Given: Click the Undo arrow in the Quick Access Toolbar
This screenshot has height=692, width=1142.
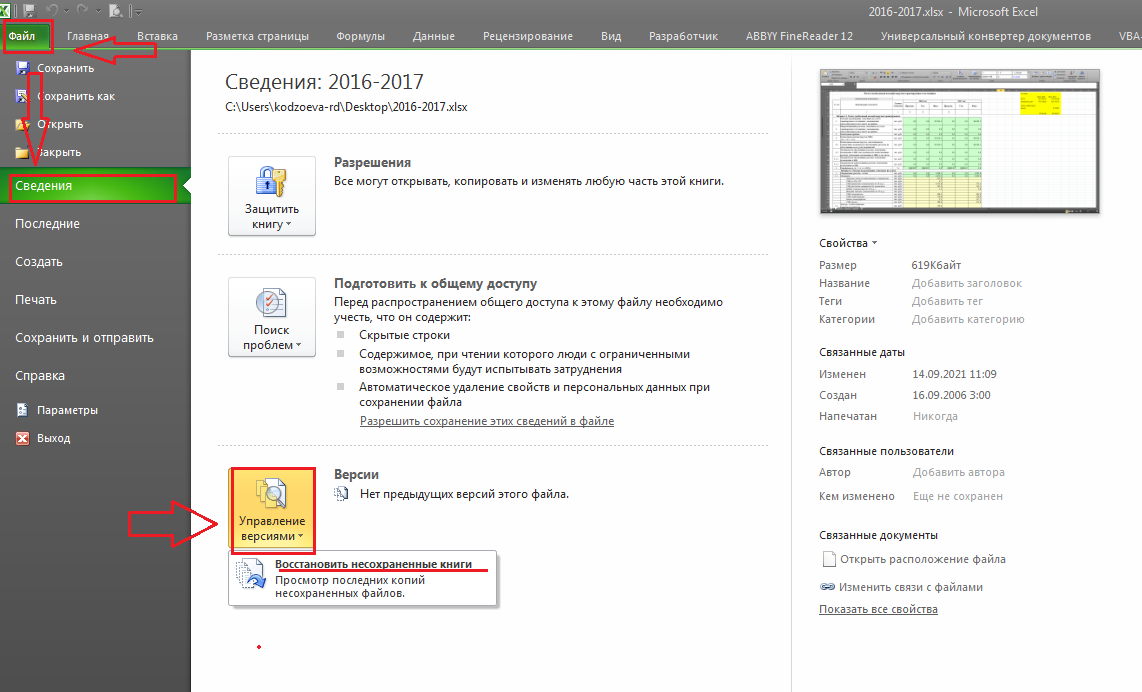Looking at the screenshot, I should point(52,10).
